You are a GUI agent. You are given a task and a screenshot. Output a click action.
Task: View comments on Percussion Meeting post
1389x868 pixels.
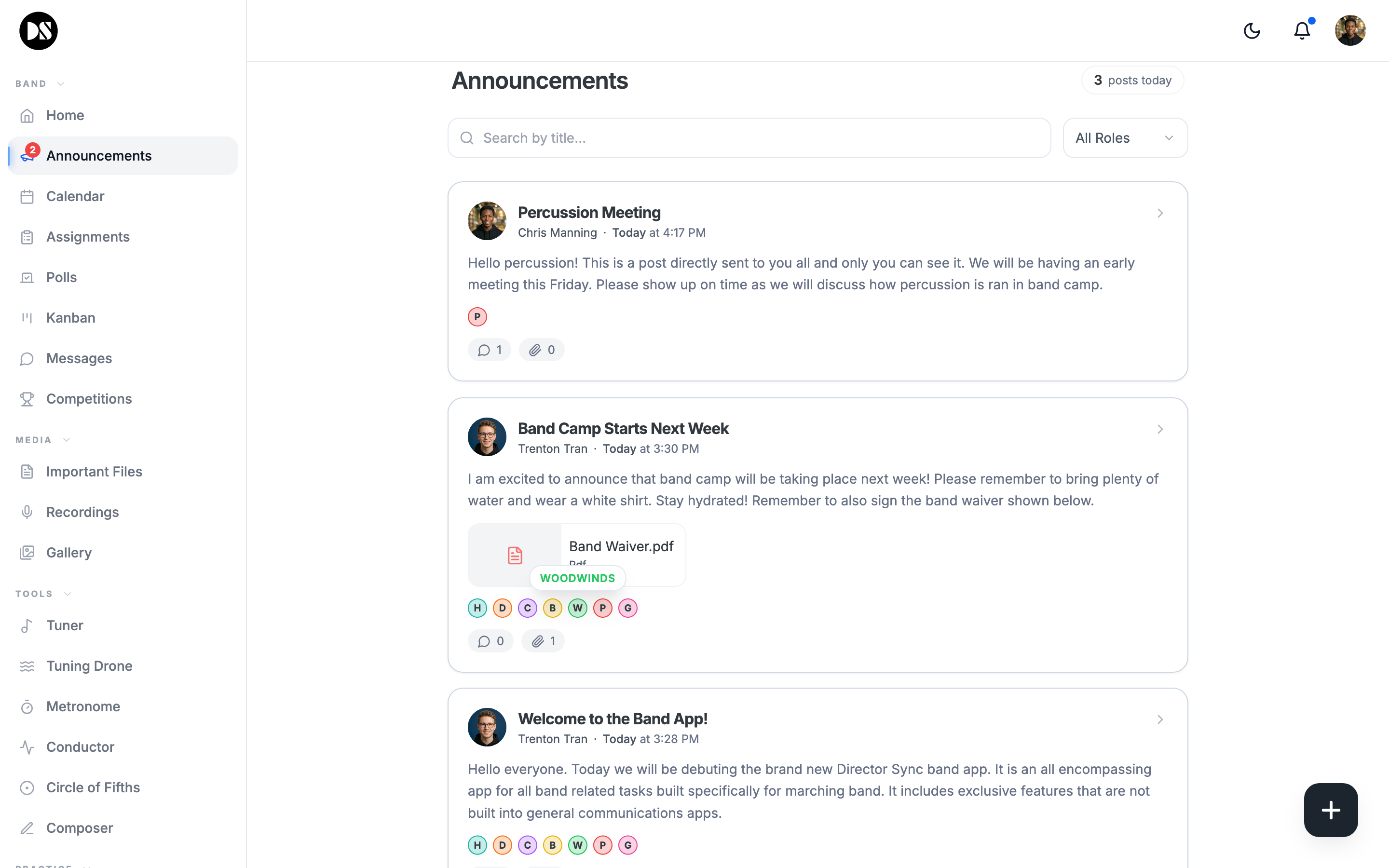tap(489, 349)
